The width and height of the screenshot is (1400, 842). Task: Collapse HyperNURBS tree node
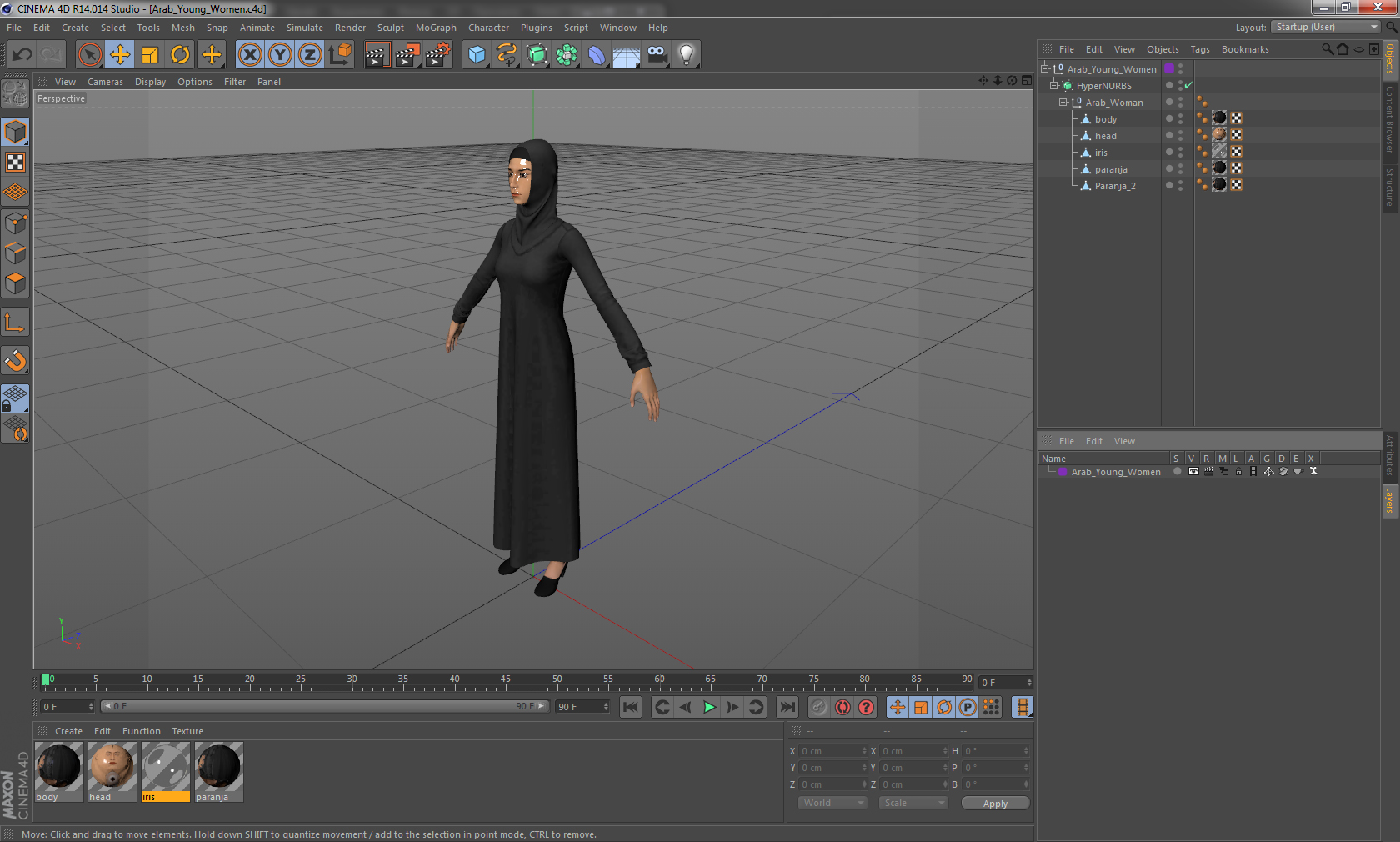1053,85
